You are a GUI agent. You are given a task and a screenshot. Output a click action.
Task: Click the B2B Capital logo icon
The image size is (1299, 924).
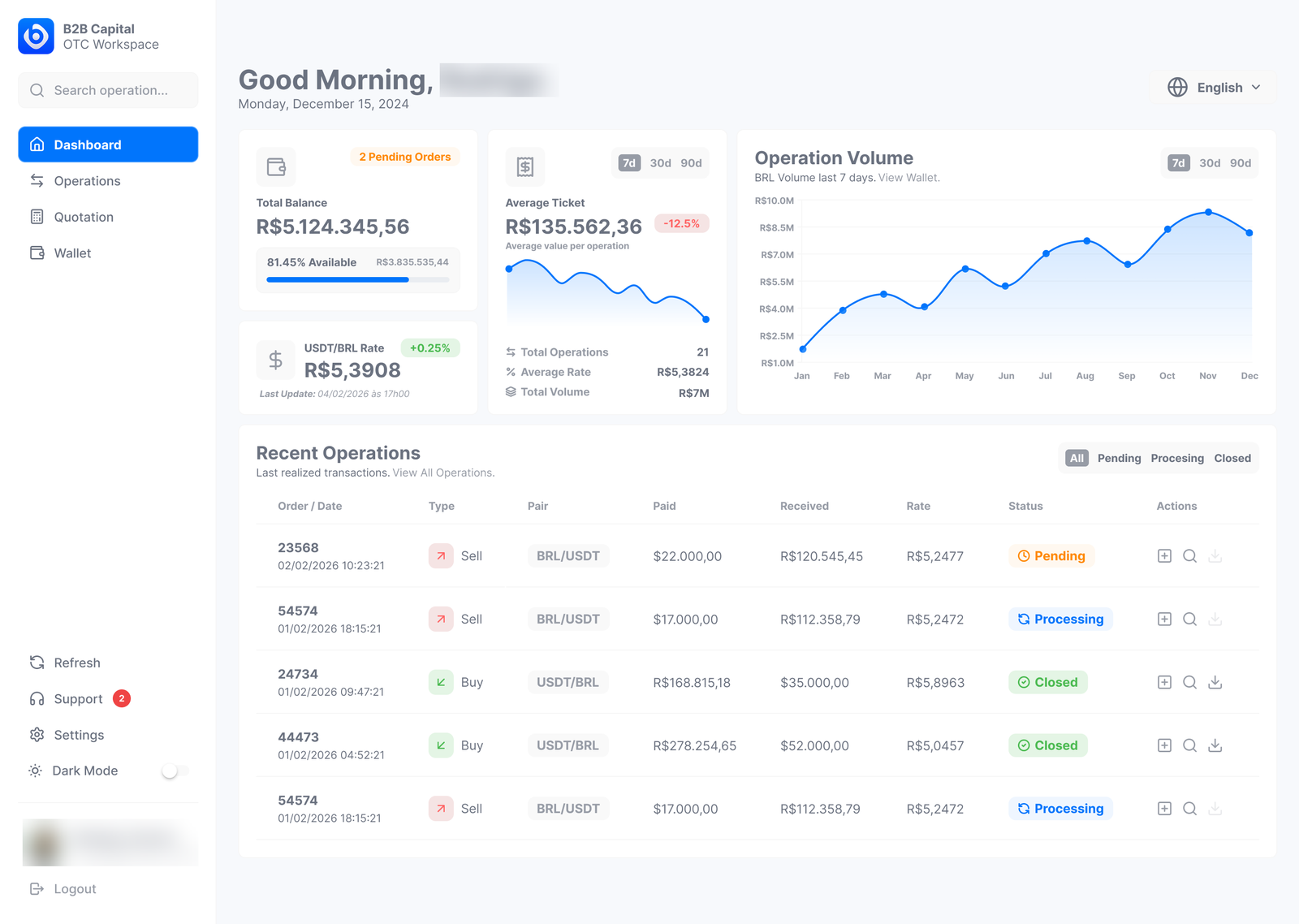[36, 37]
